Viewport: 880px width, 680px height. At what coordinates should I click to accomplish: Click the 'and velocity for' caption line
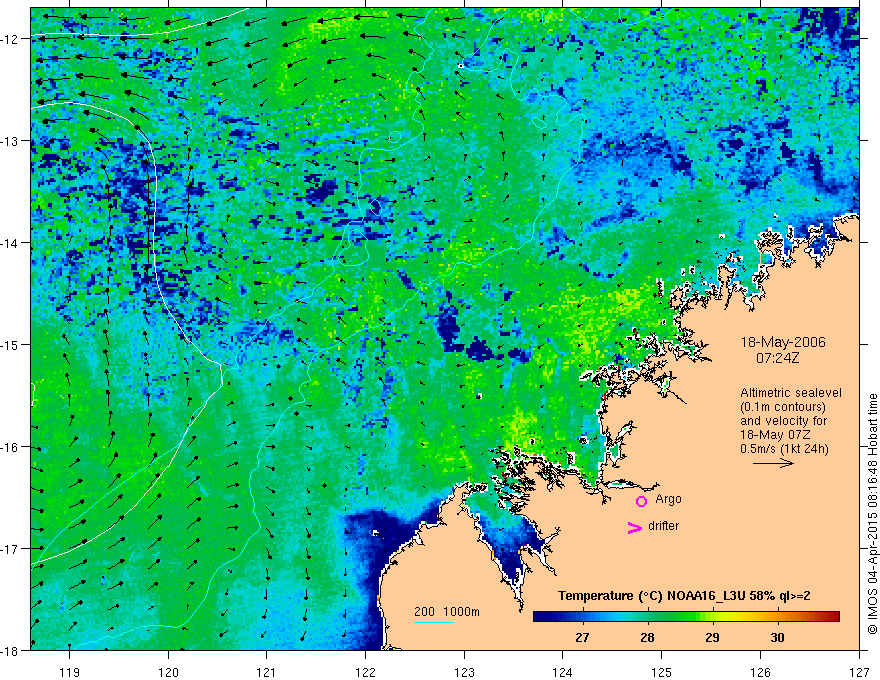(x=783, y=421)
